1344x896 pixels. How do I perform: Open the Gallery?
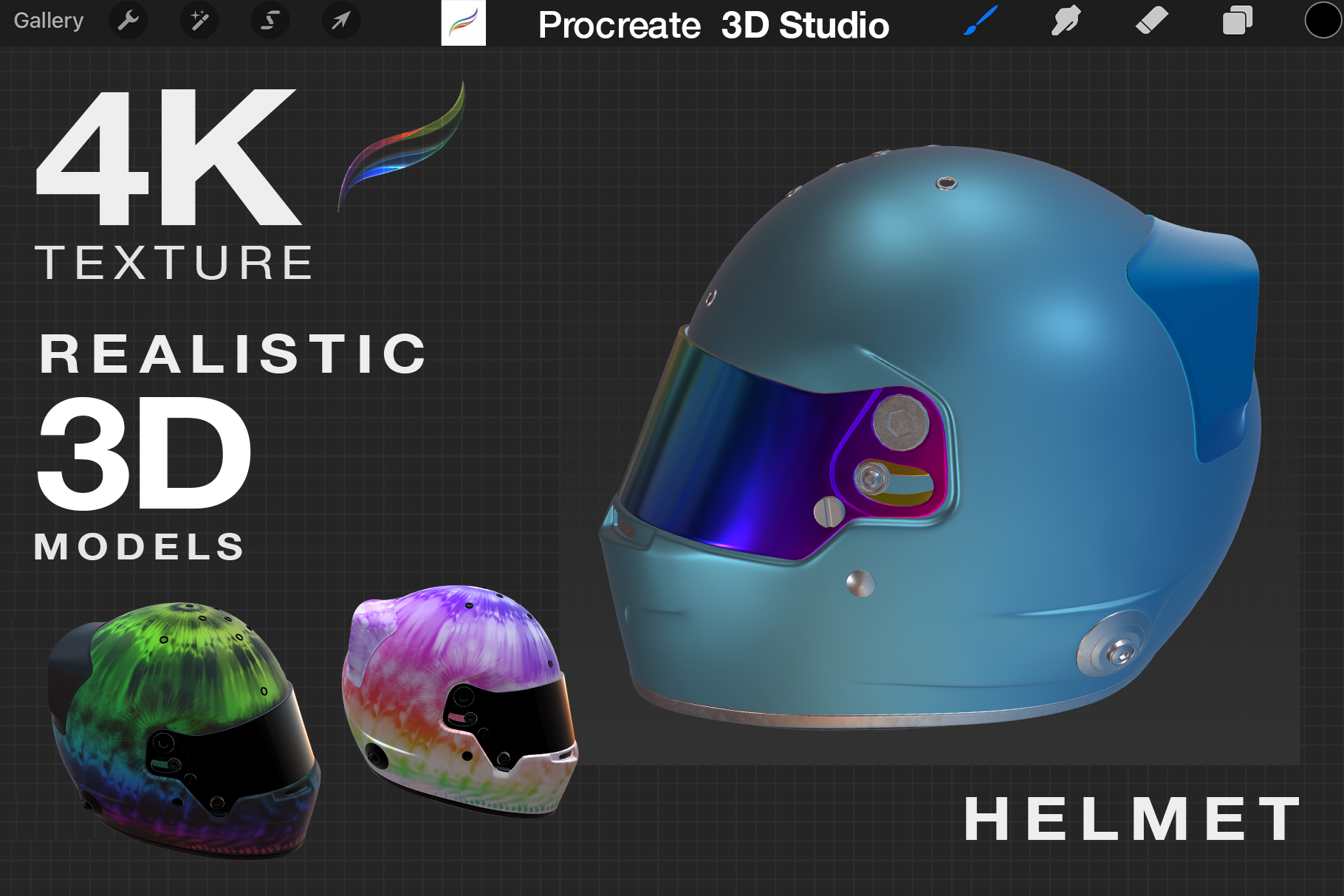click(x=49, y=21)
